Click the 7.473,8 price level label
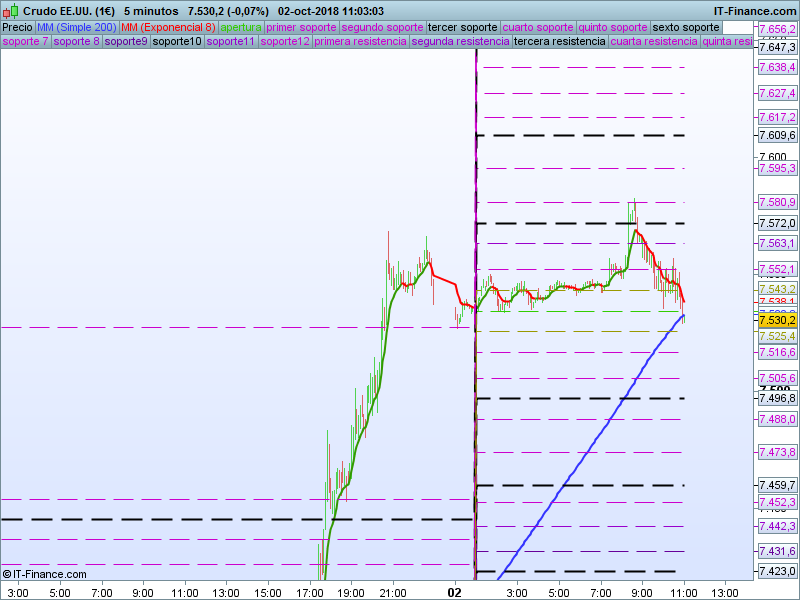The width and height of the screenshot is (800, 600). coord(777,453)
